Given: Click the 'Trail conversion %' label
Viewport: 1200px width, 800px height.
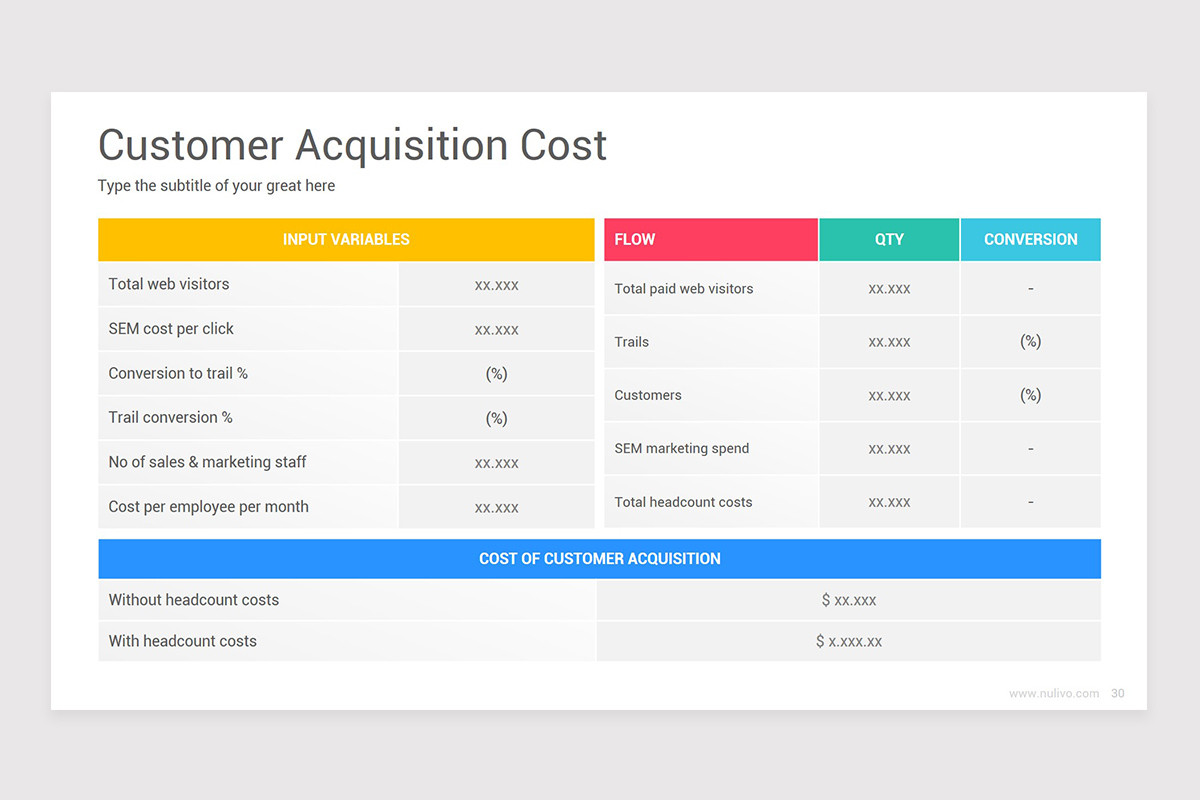Looking at the screenshot, I should pos(170,417).
